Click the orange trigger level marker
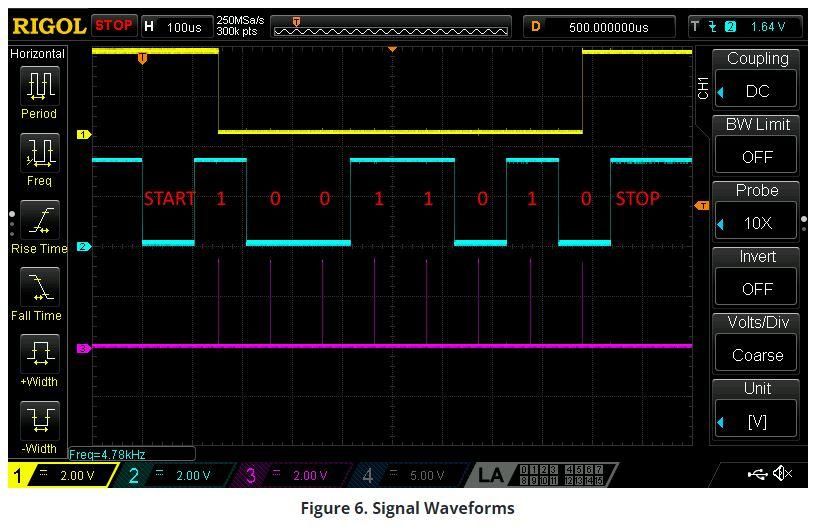This screenshot has width=818, height=531. coord(702,206)
